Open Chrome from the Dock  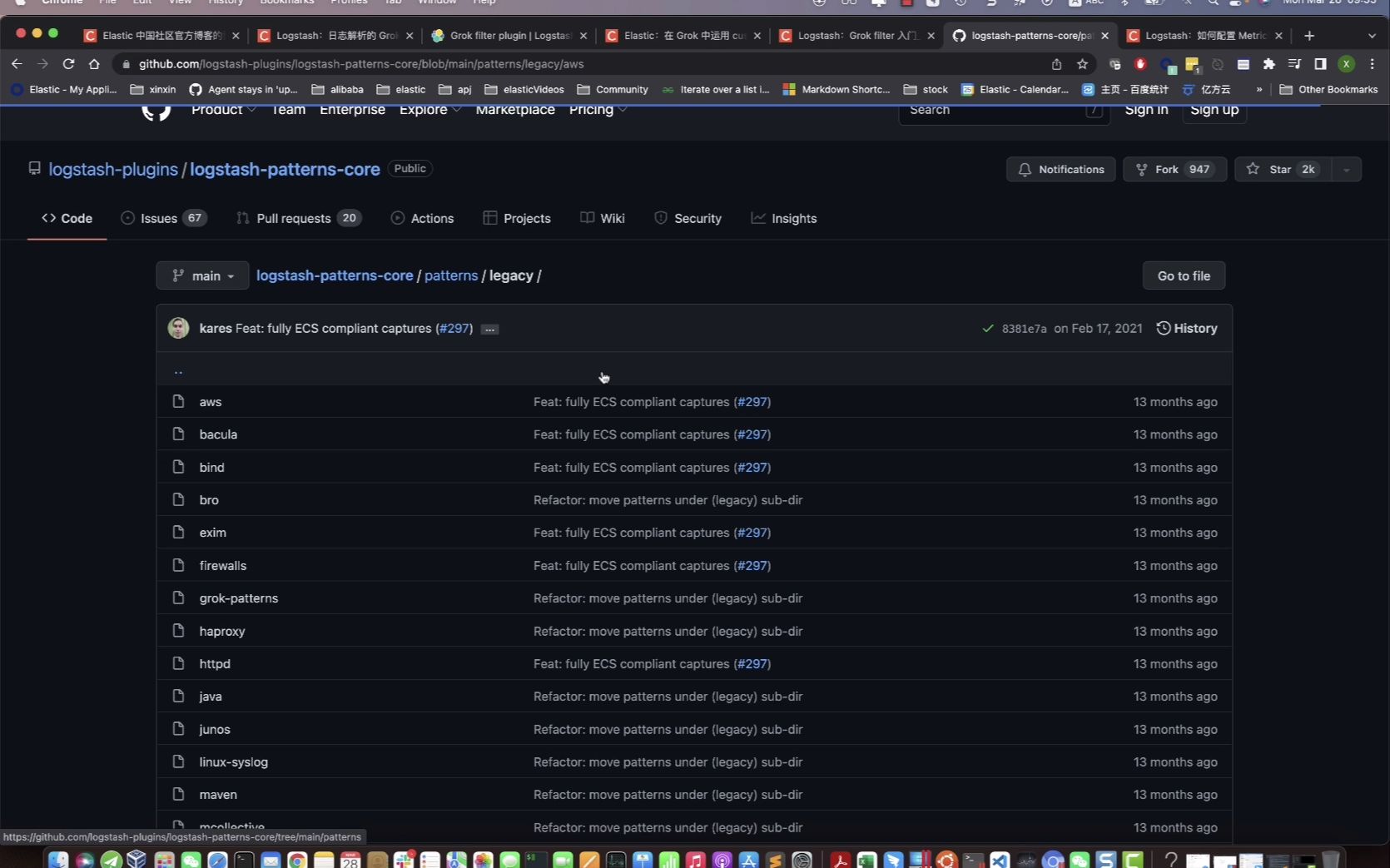297,859
